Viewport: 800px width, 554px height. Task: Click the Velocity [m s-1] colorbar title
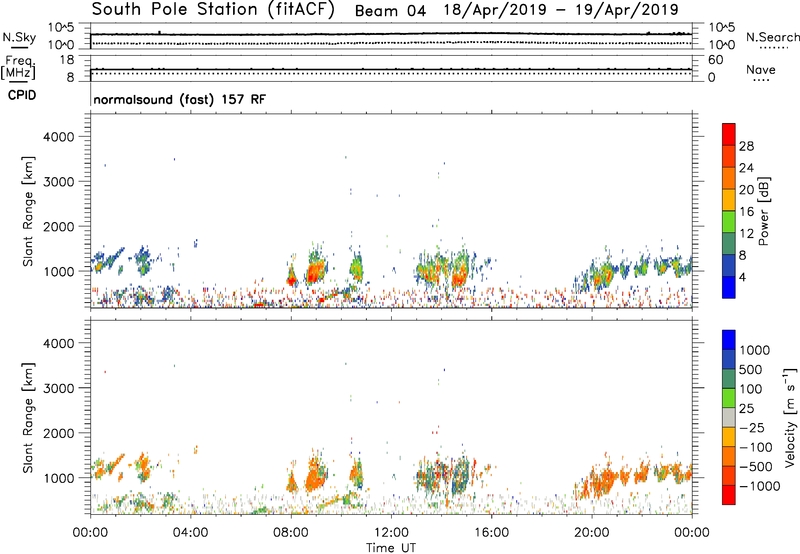tap(790, 417)
